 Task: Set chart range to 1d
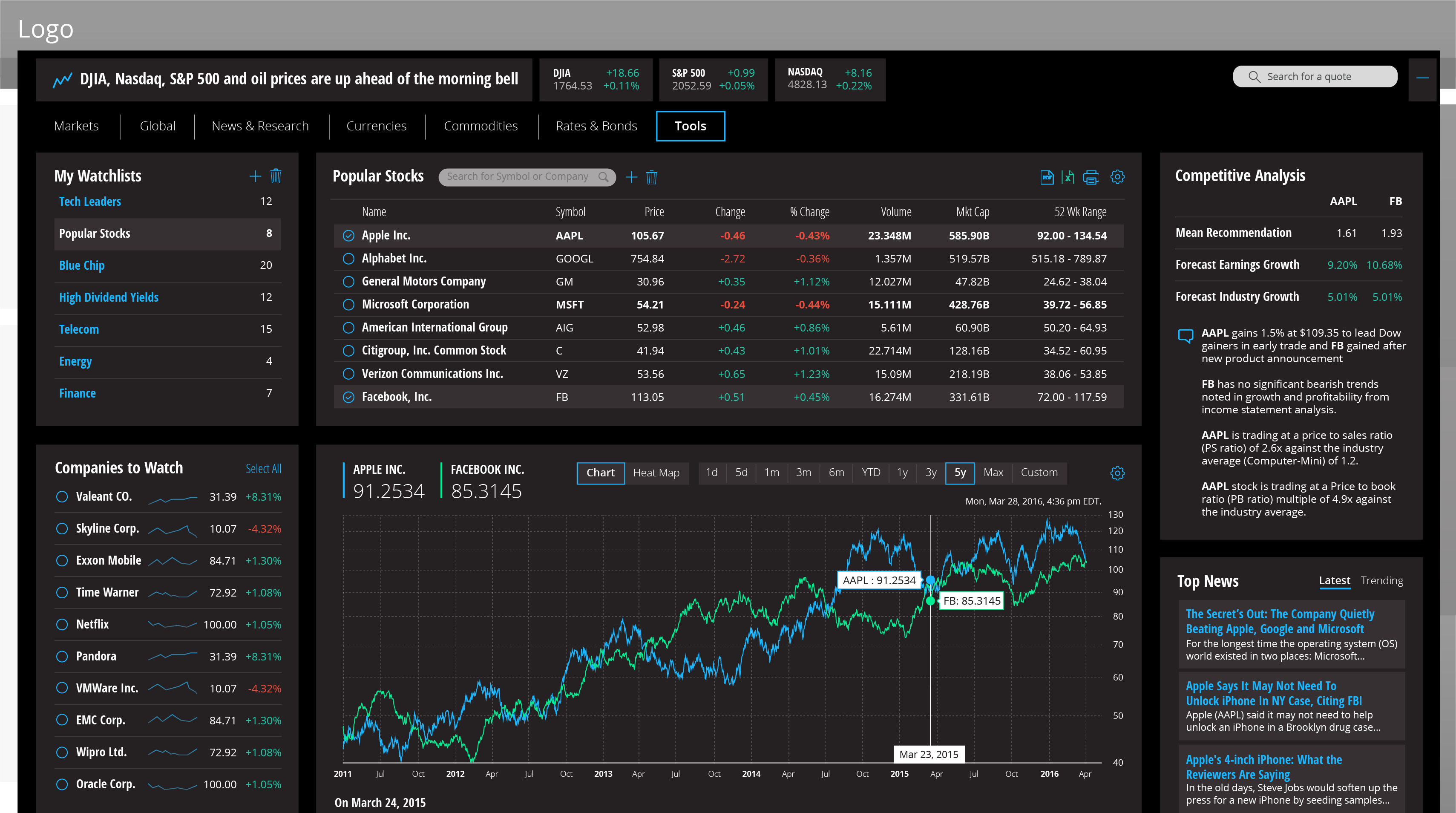point(712,473)
